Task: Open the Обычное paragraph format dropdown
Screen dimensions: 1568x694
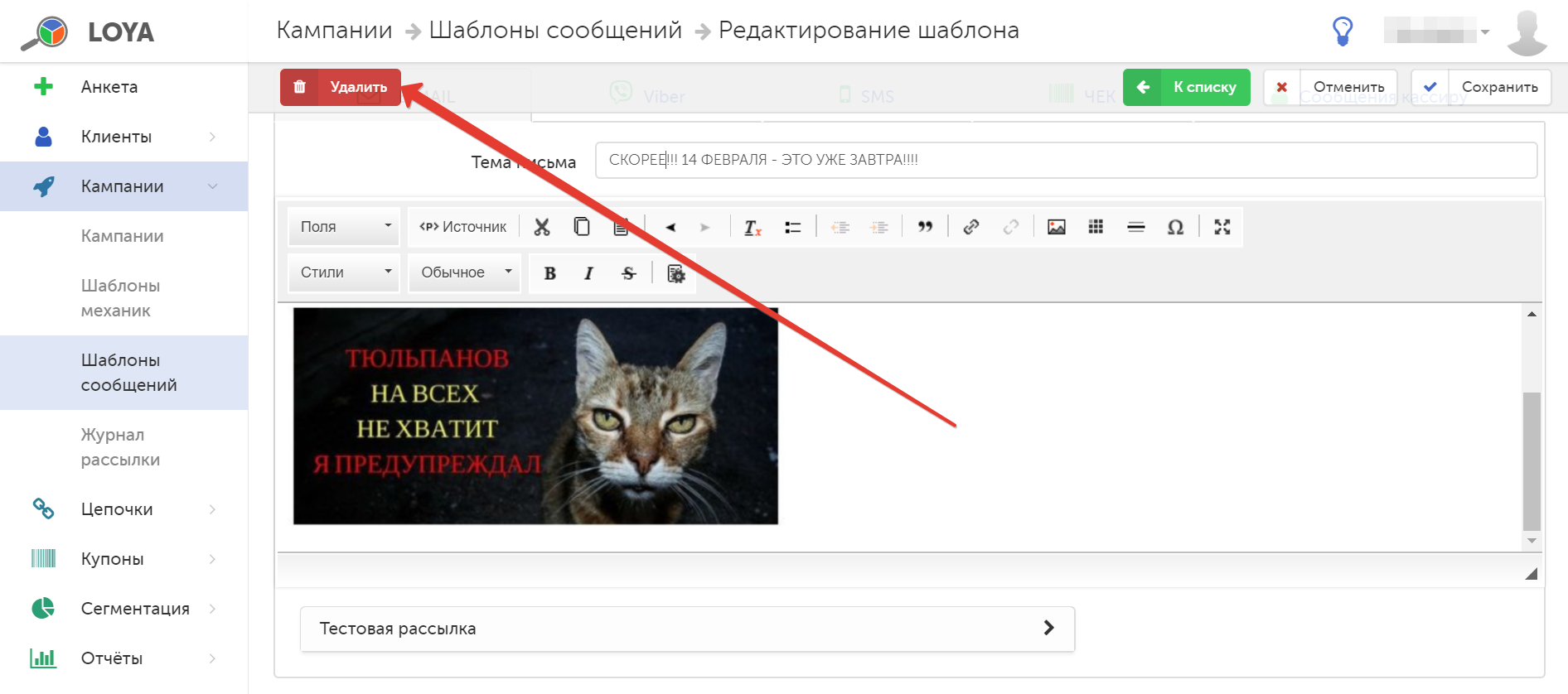Action: (464, 272)
